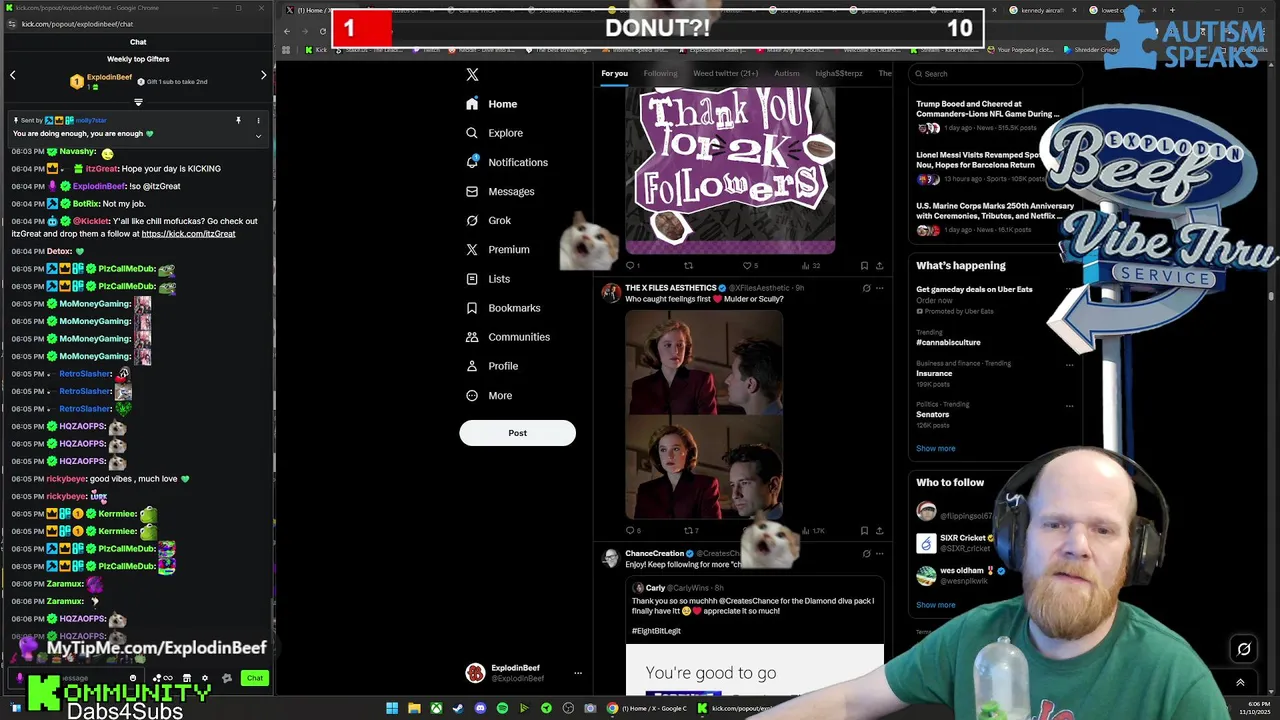Open Uber Eats gameday deals promo
1280x720 pixels.
coord(974,289)
